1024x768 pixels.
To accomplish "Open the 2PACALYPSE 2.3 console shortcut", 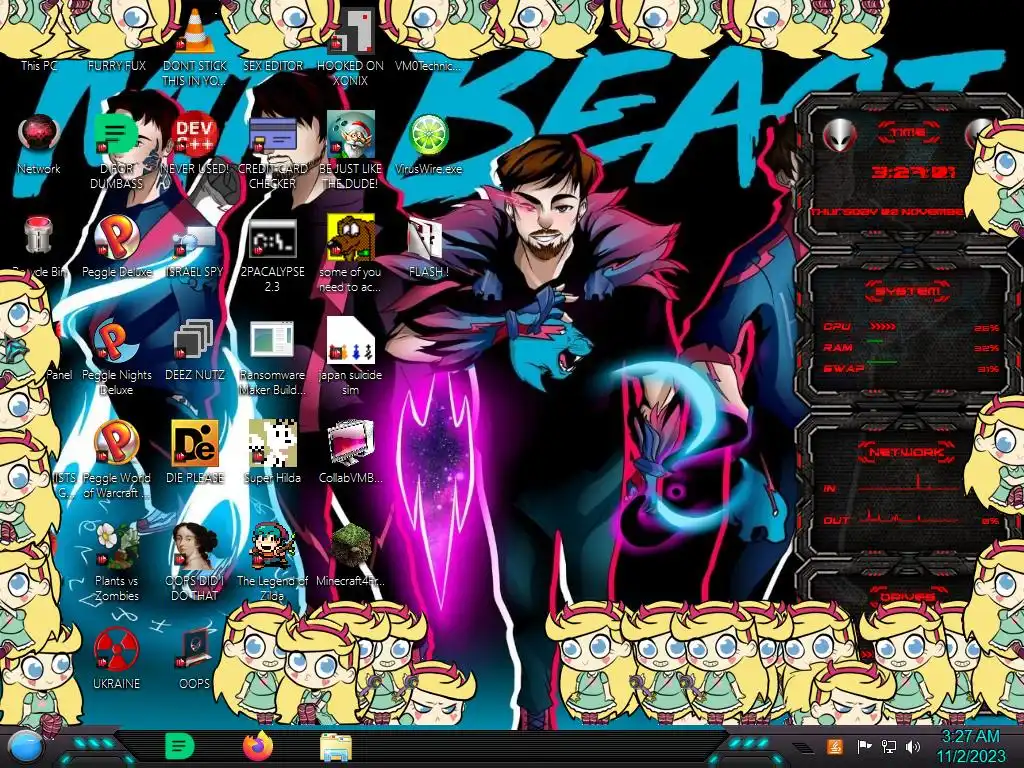I will pyautogui.click(x=272, y=238).
